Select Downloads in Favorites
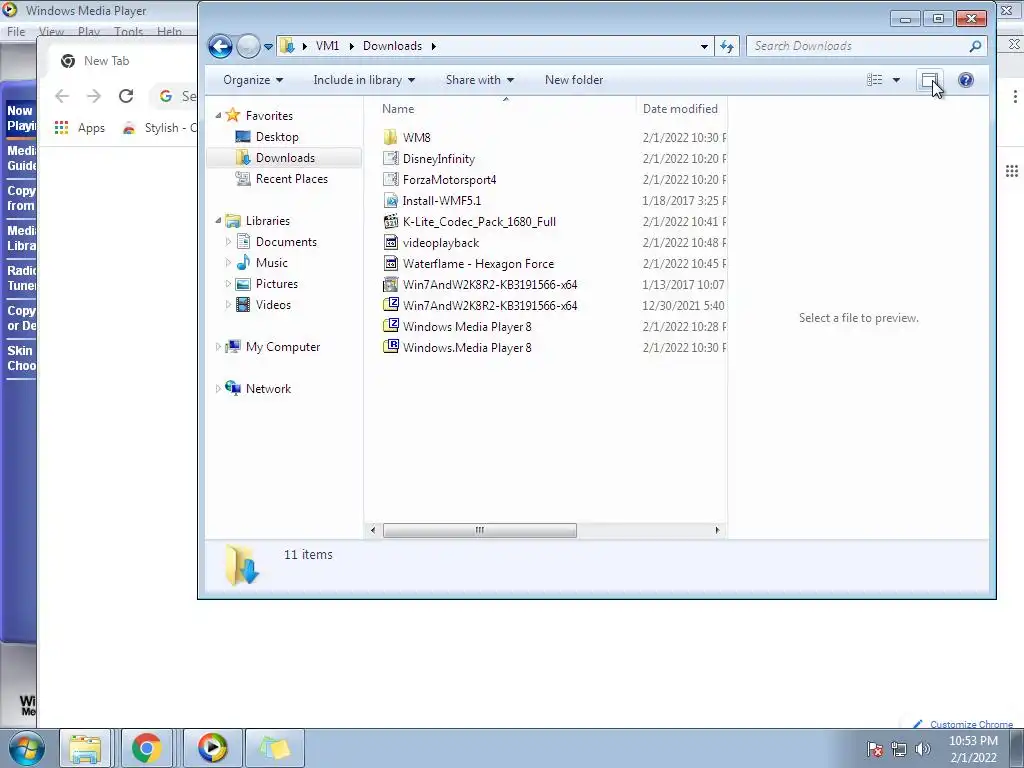Screen dimensions: 1024x768 click(285, 157)
